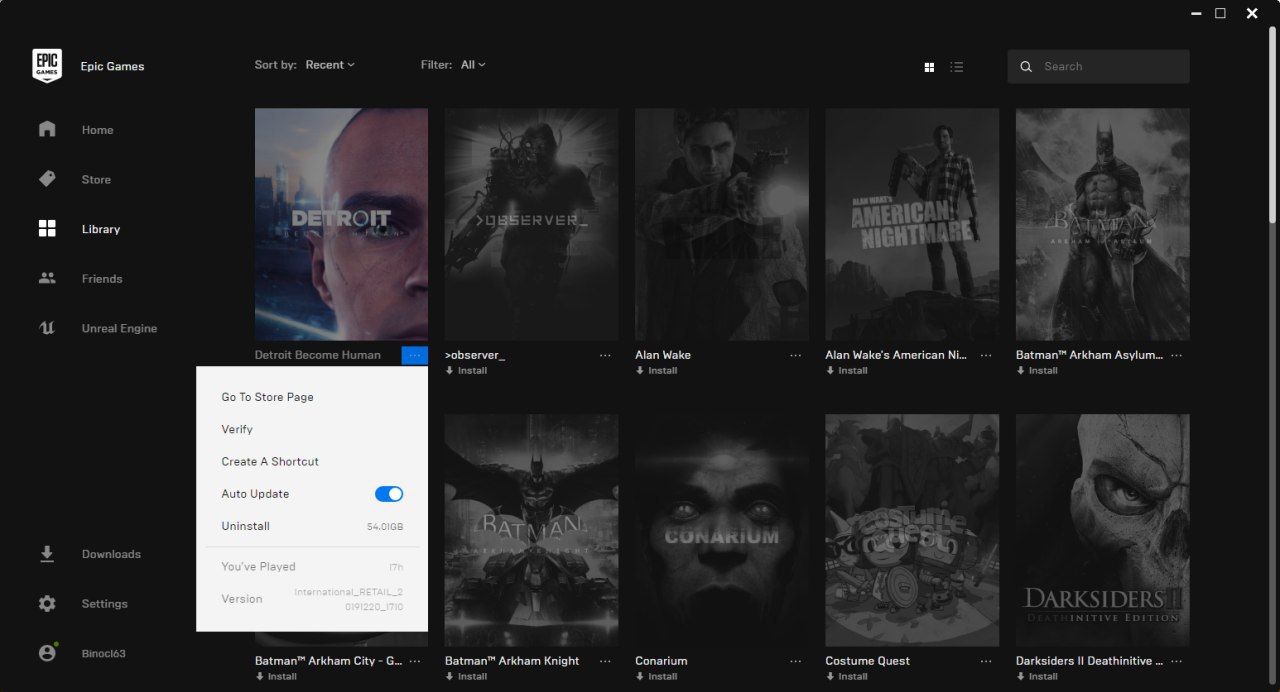Expand the Sort by Recent dropdown
The height and width of the screenshot is (692, 1280).
(x=330, y=65)
